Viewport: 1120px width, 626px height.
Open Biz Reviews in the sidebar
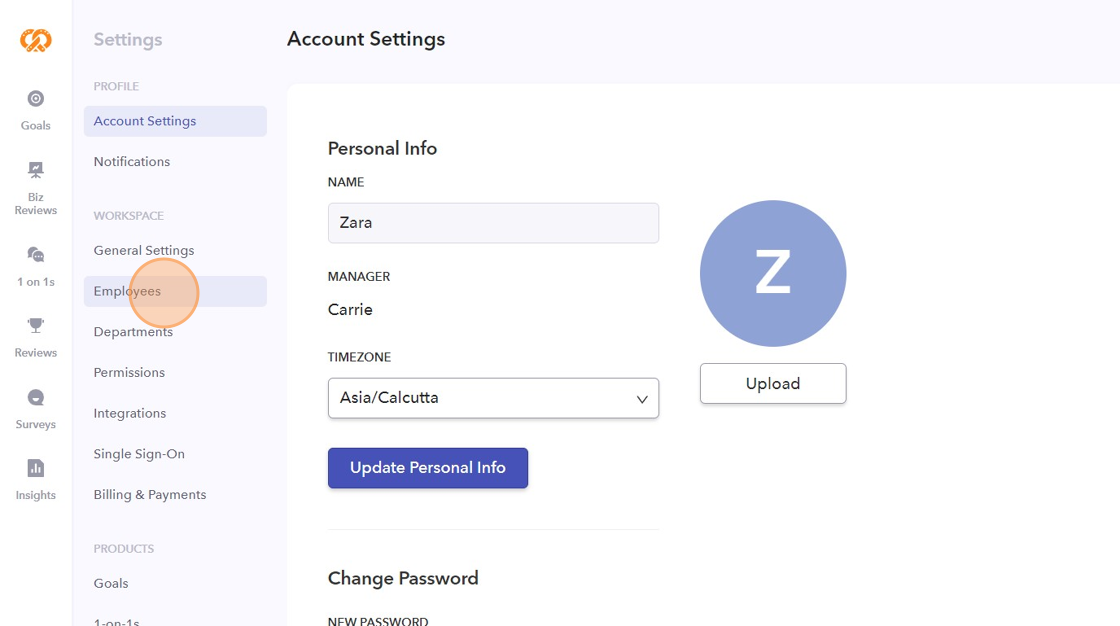[36, 188]
